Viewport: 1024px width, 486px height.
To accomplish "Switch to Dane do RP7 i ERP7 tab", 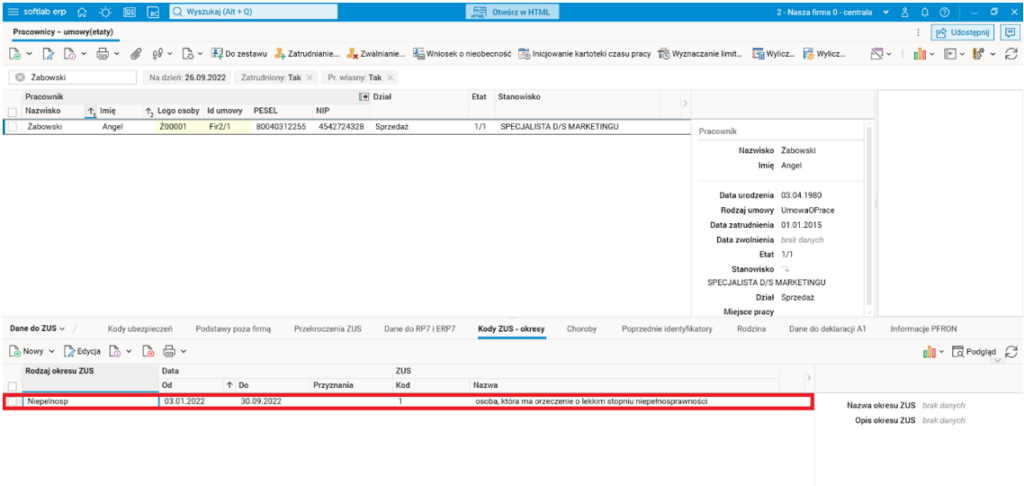I will click(x=421, y=329).
